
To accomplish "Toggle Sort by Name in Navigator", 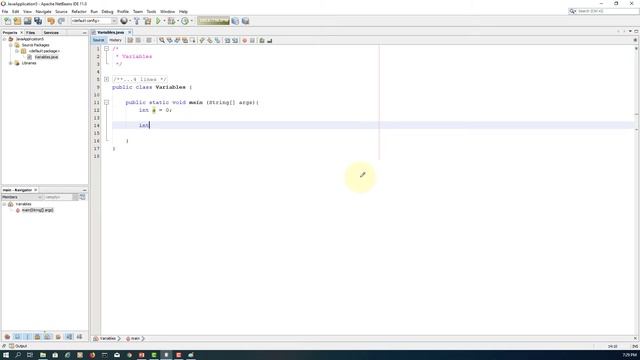I will click(x=69, y=337).
